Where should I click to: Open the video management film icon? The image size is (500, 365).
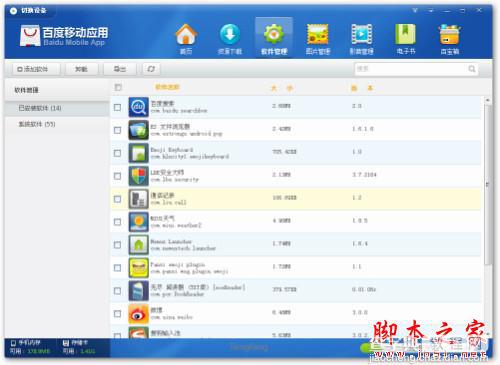click(362, 34)
